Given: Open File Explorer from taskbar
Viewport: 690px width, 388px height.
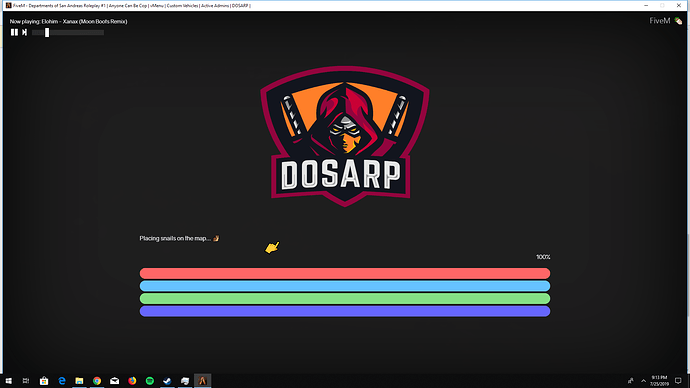Looking at the screenshot, I should (79, 381).
